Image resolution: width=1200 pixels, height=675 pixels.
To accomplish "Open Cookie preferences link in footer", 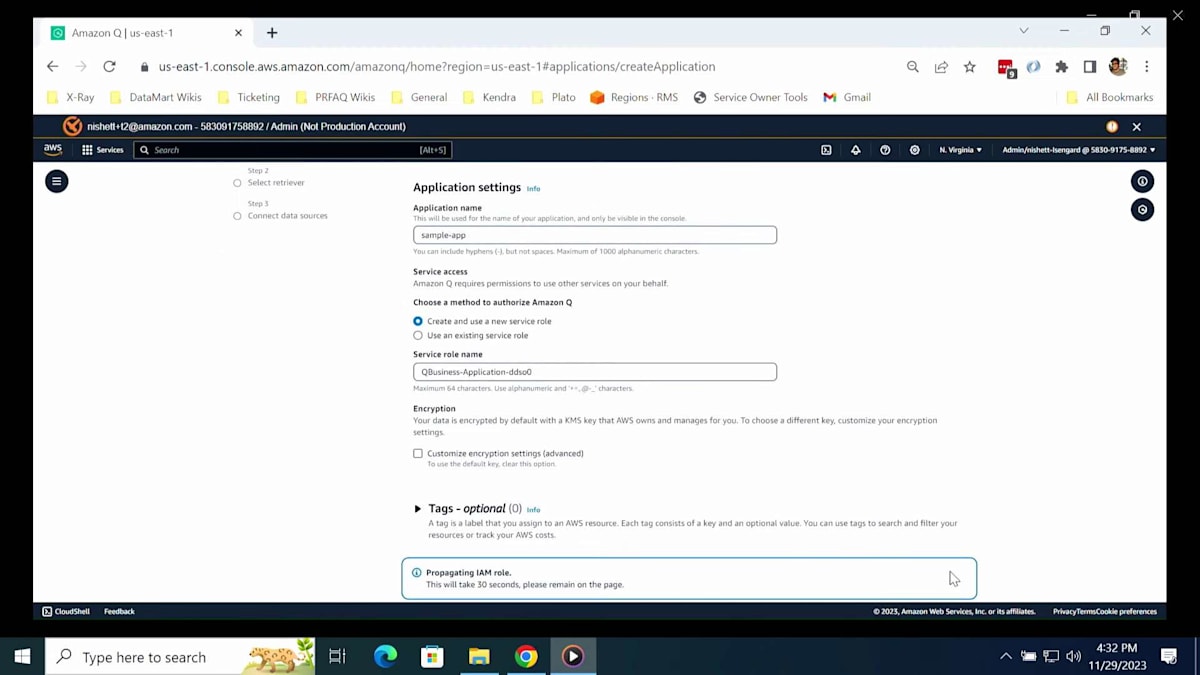I will point(1126,611).
